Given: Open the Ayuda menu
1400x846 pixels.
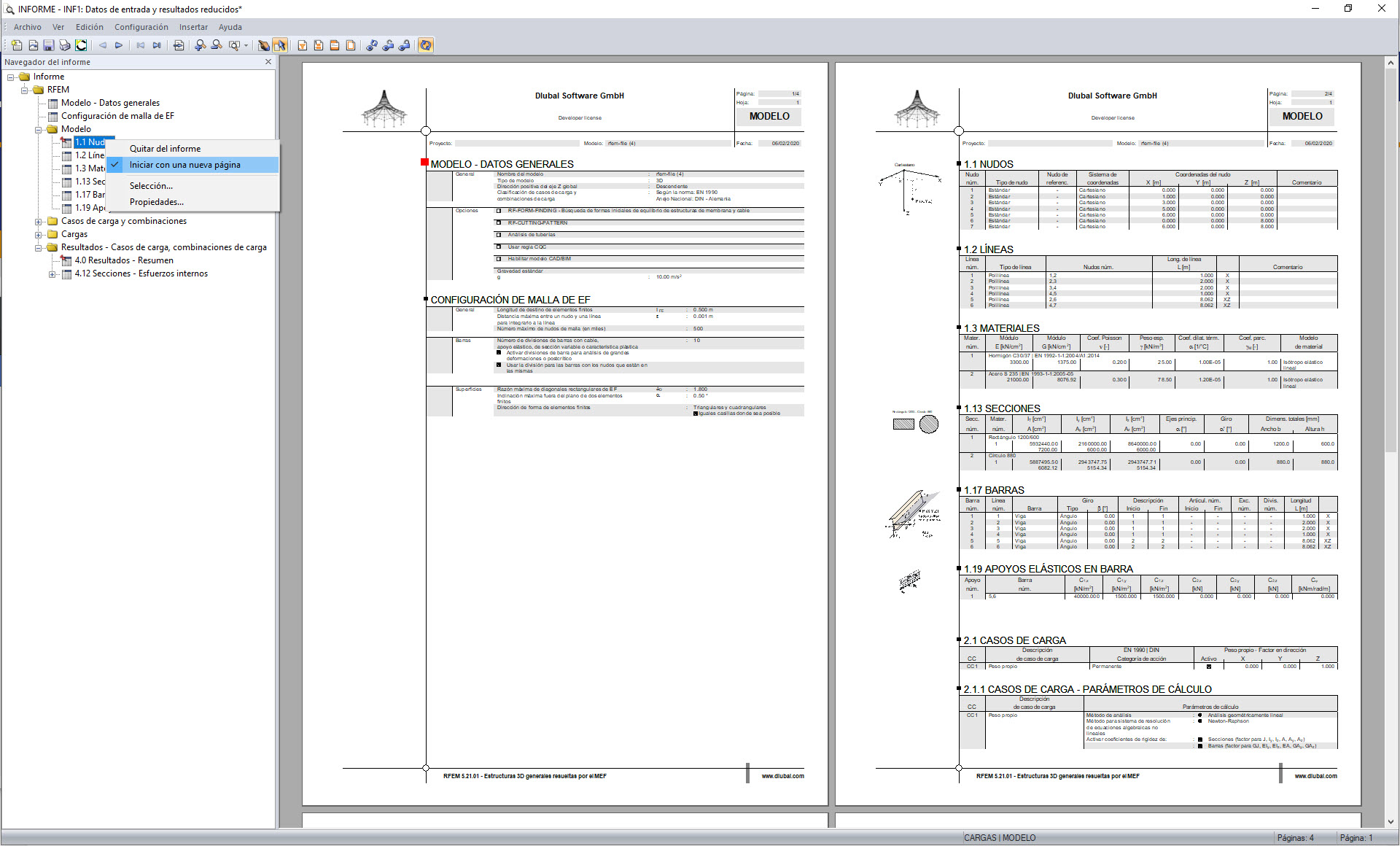Looking at the screenshot, I should tap(230, 27).
